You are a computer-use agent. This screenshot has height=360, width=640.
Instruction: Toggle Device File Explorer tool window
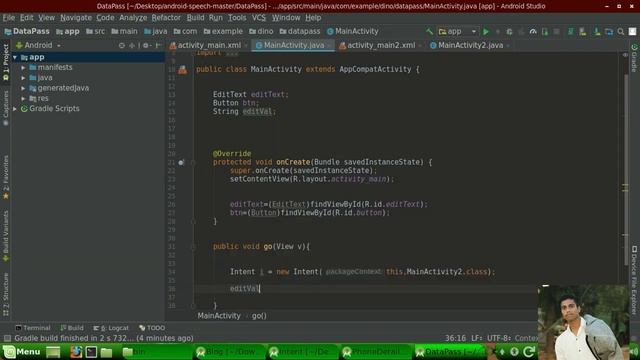click(x=634, y=280)
